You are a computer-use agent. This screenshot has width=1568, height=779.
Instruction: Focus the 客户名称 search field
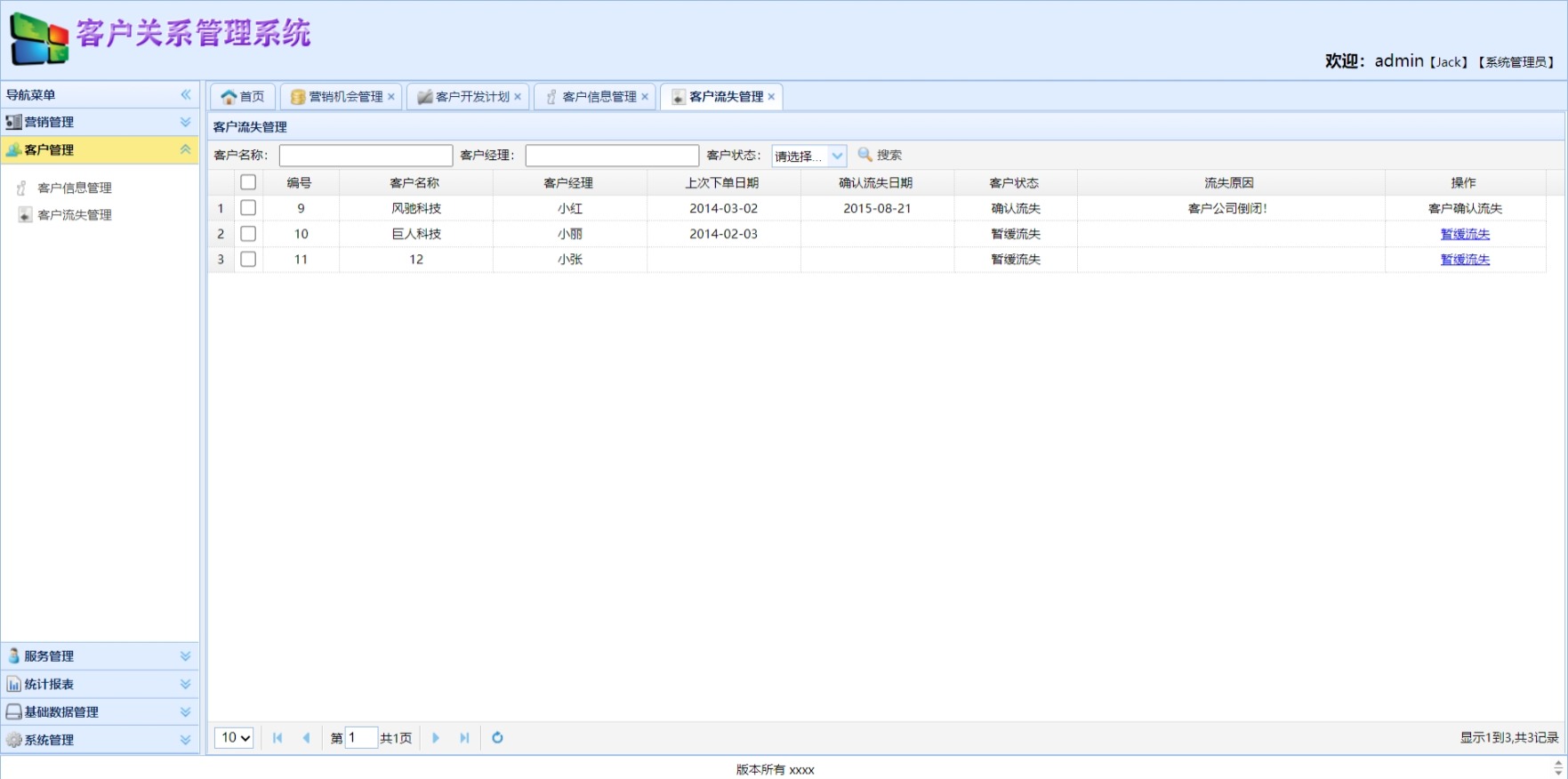(x=366, y=156)
